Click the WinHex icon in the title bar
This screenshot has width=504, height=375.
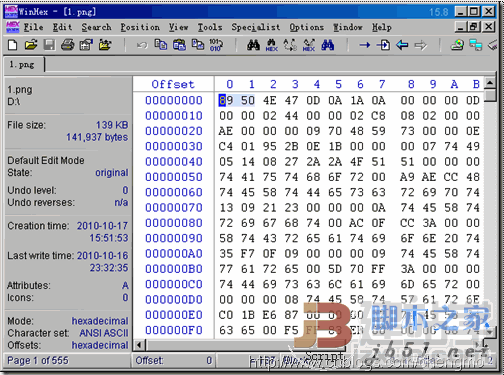tap(11, 12)
